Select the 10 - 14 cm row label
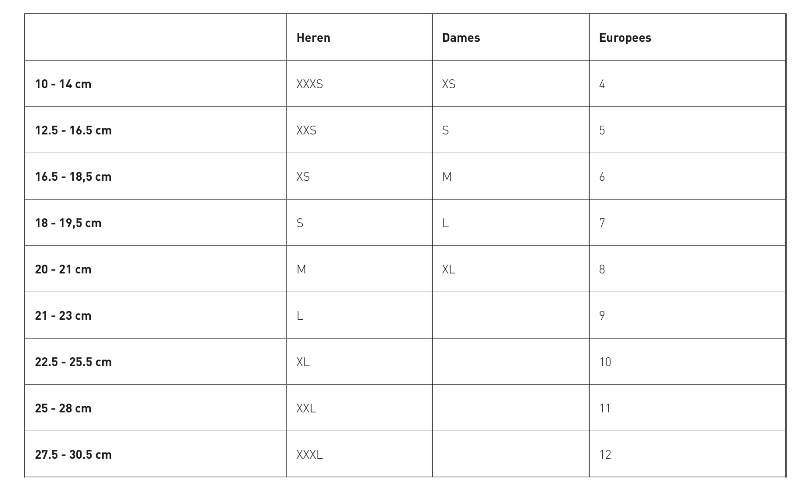 pos(63,84)
